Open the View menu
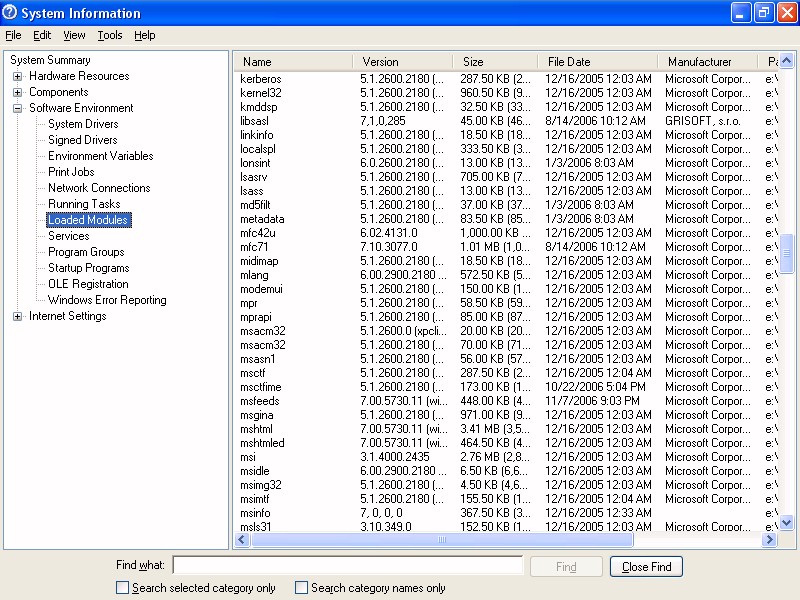Screen dimensions: 800x600 pyautogui.click(x=74, y=35)
